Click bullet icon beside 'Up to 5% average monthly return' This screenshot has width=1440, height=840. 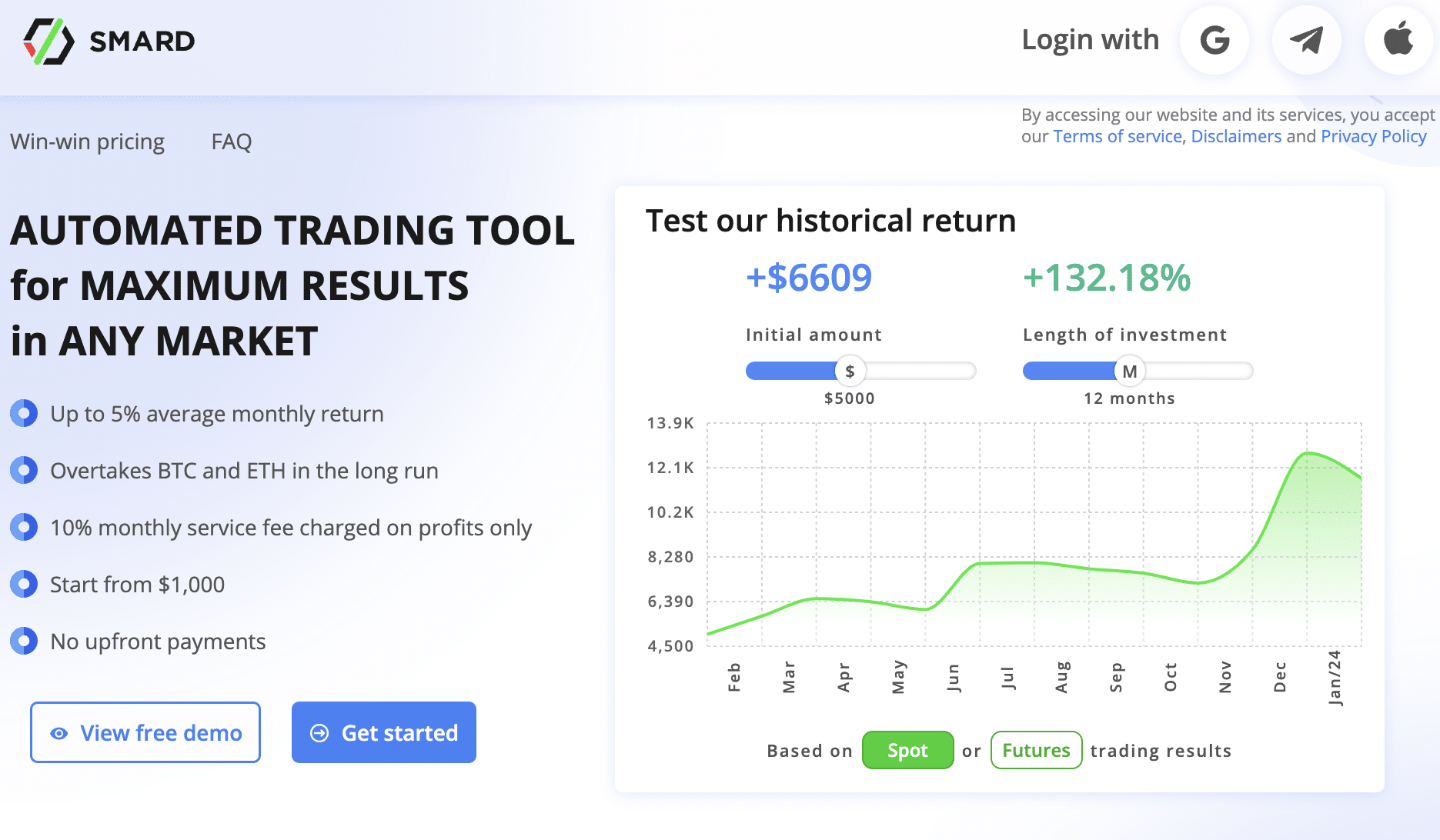click(x=24, y=413)
